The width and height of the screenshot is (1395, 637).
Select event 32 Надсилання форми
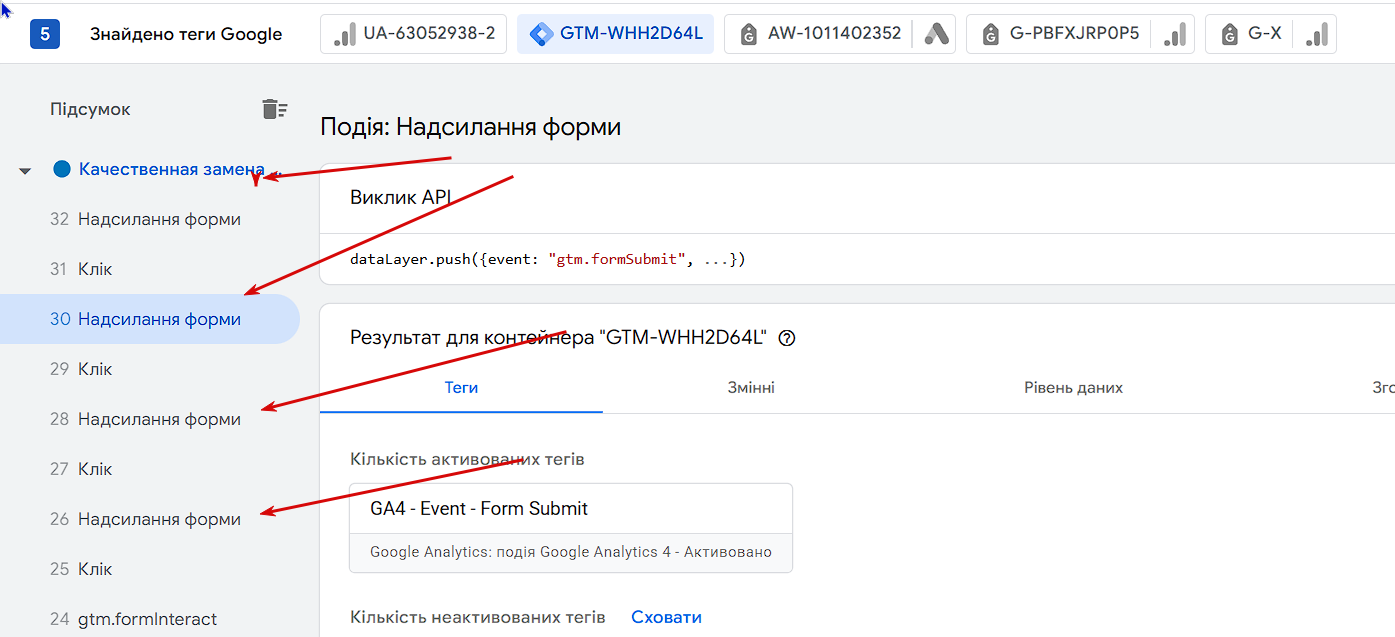[150, 219]
